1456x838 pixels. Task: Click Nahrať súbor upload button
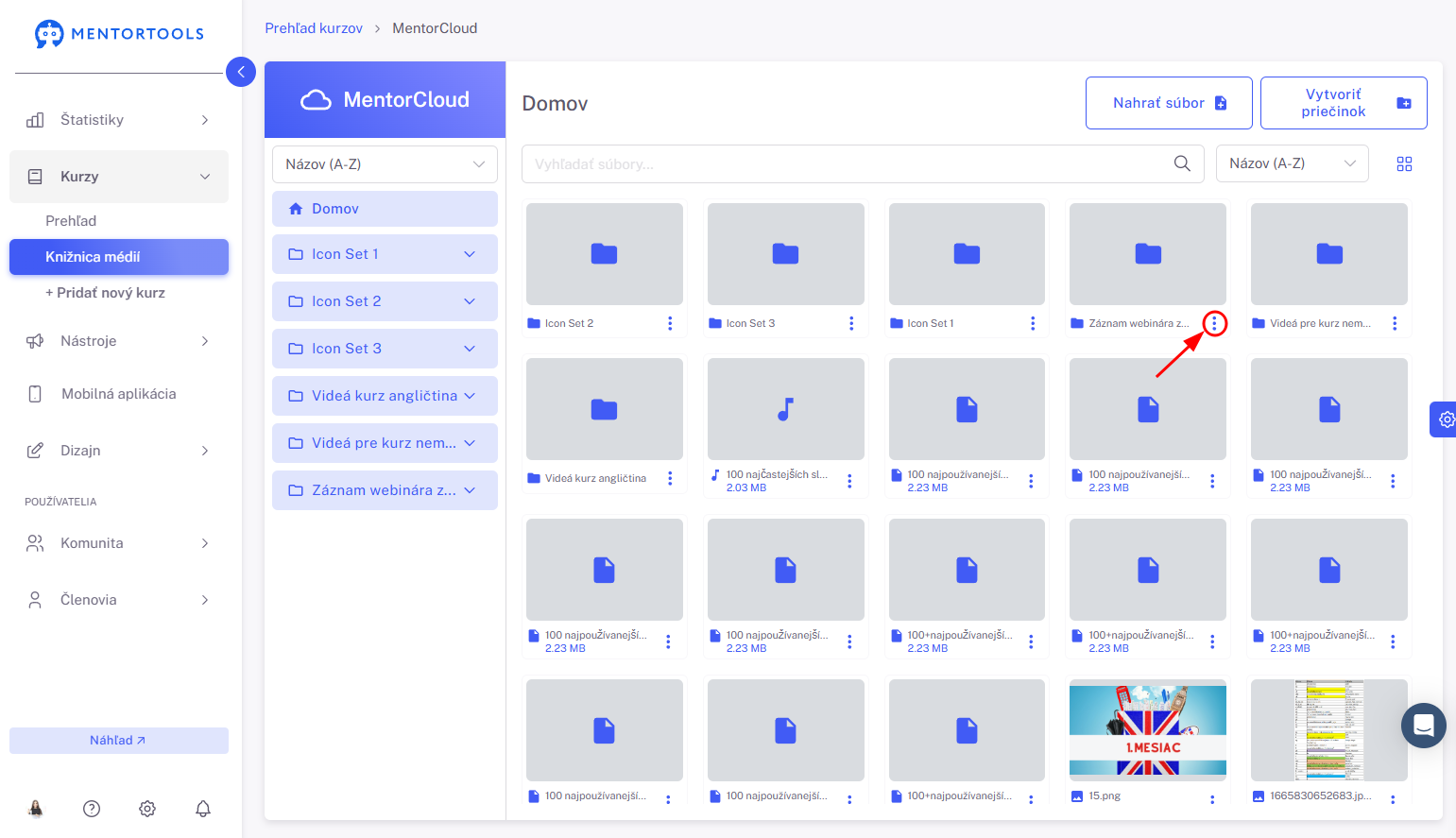pyautogui.click(x=1169, y=103)
